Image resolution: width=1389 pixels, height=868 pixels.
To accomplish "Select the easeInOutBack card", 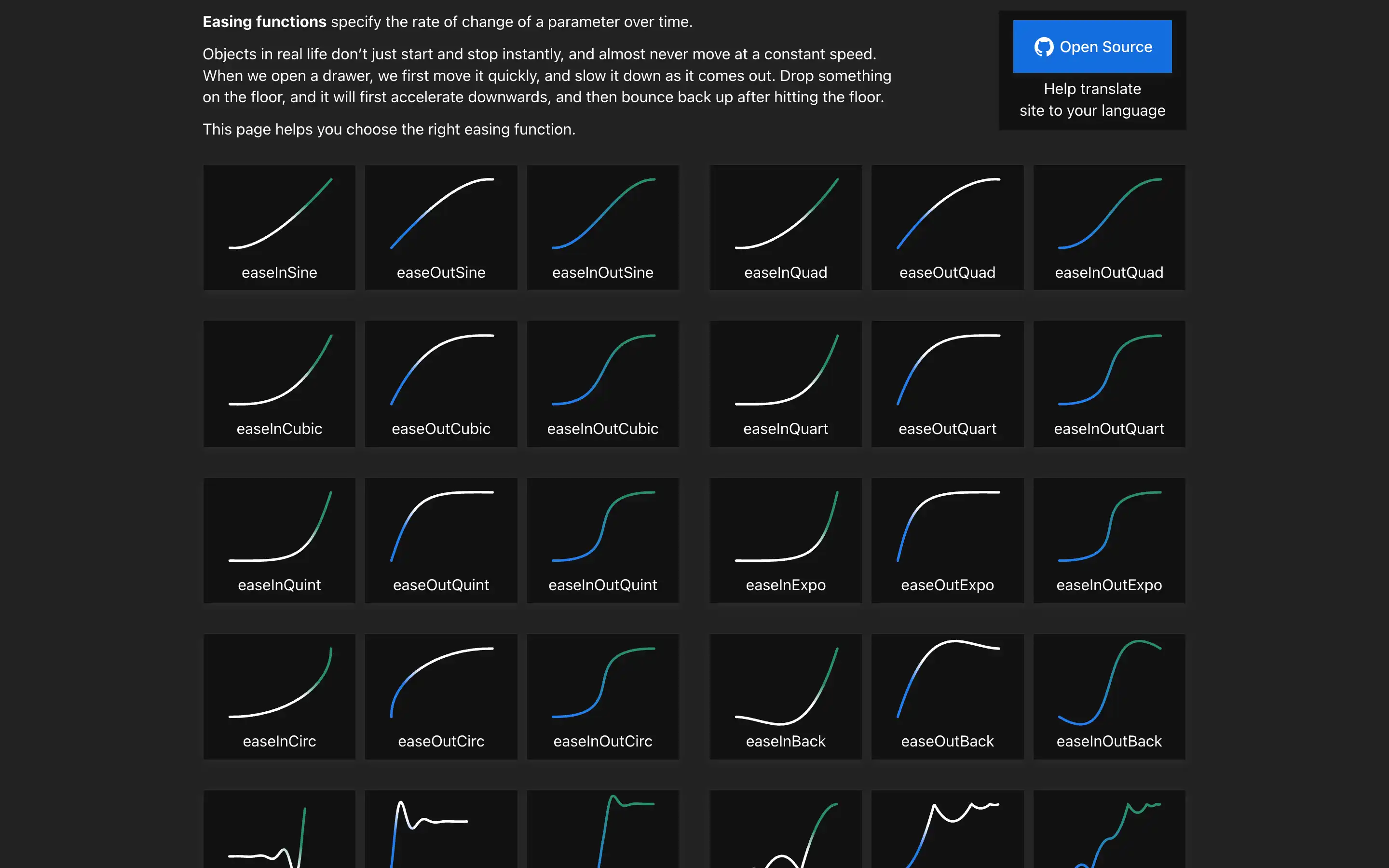I will click(x=1109, y=697).
